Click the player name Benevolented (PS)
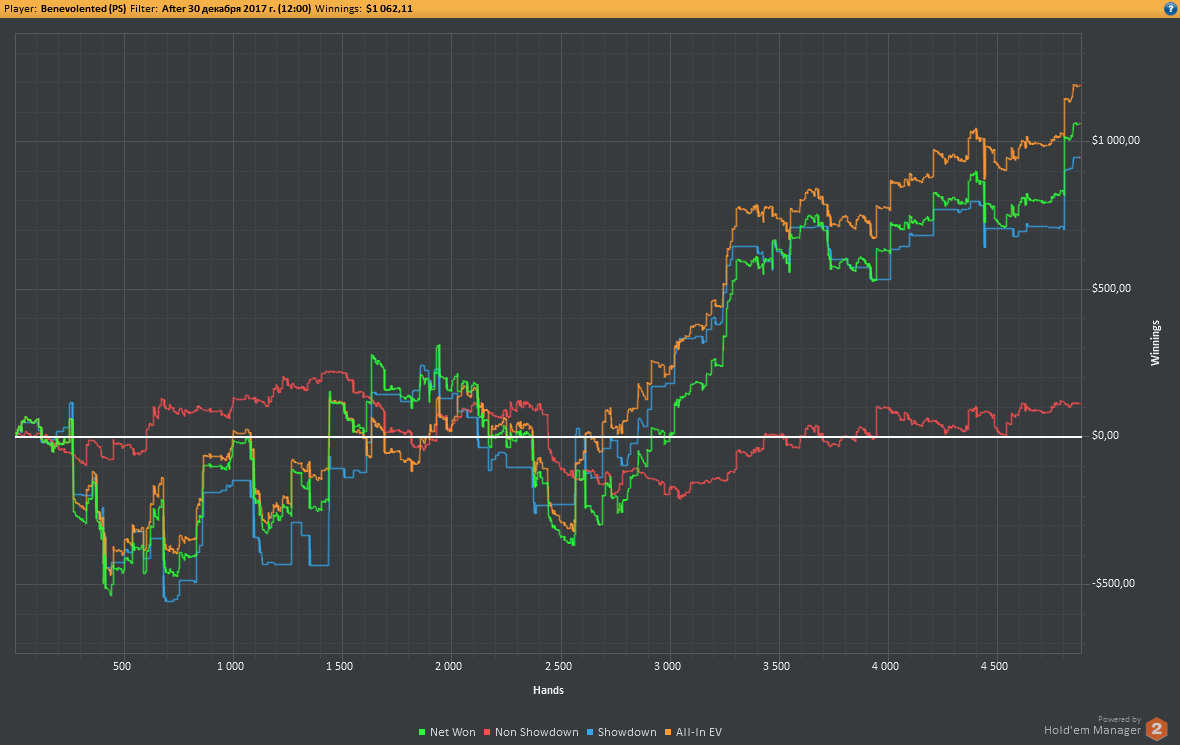The image size is (1180, 745). [83, 8]
